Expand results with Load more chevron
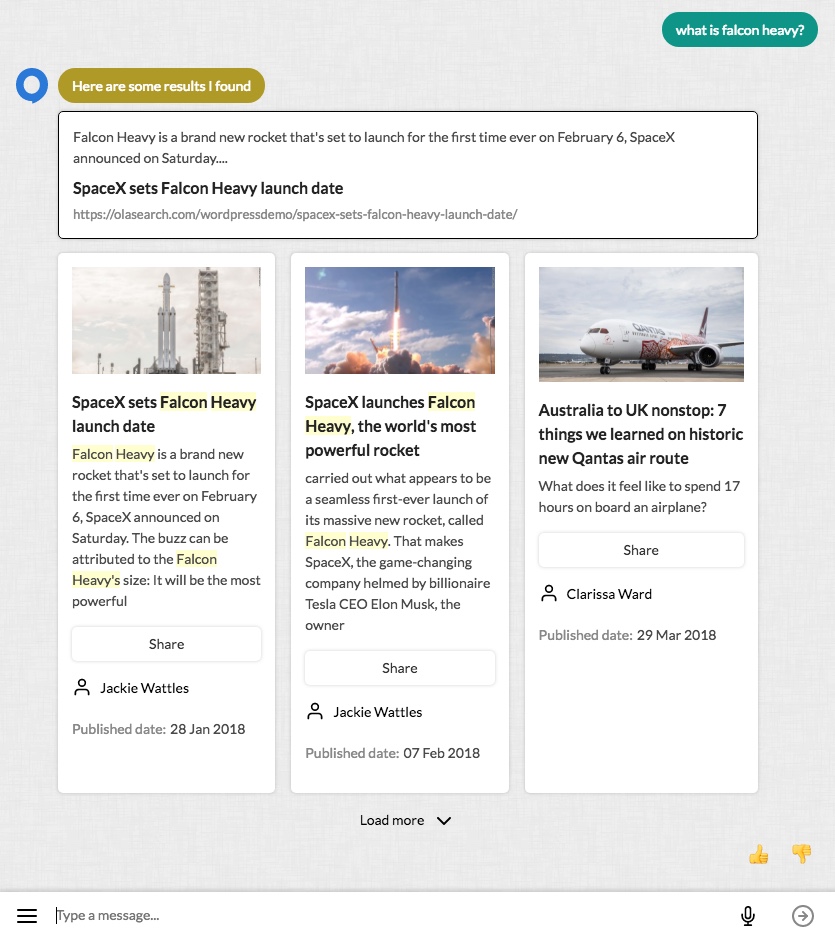The width and height of the screenshot is (835, 940). click(x=444, y=821)
